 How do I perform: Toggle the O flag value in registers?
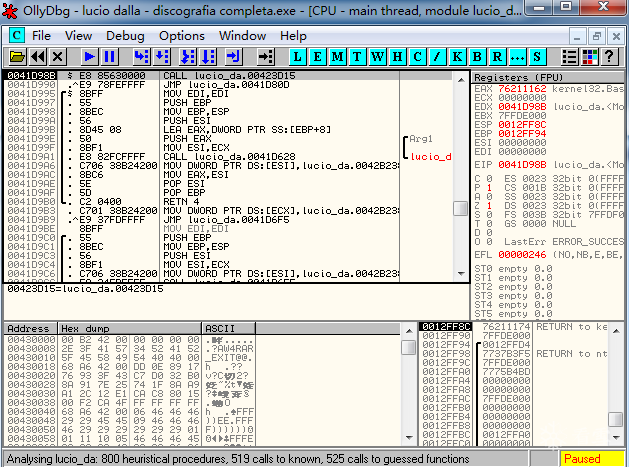[x=489, y=242]
